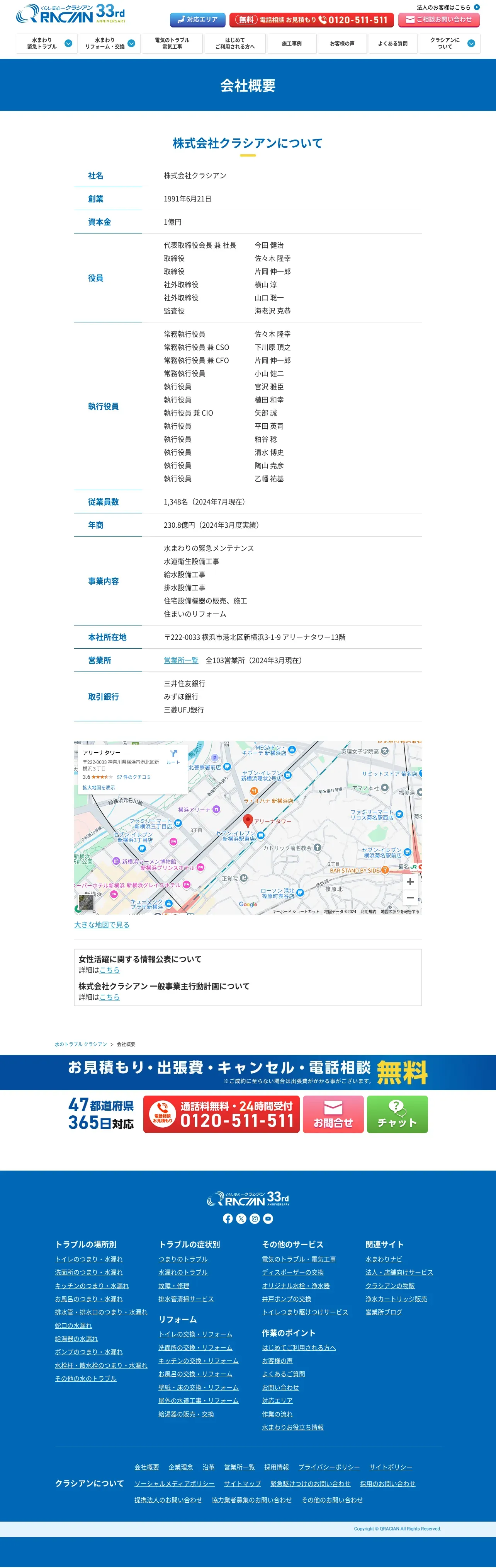Click the 新横浜ラーメン博物館 museum marker
The height and width of the screenshot is (1568, 496).
(x=116, y=861)
